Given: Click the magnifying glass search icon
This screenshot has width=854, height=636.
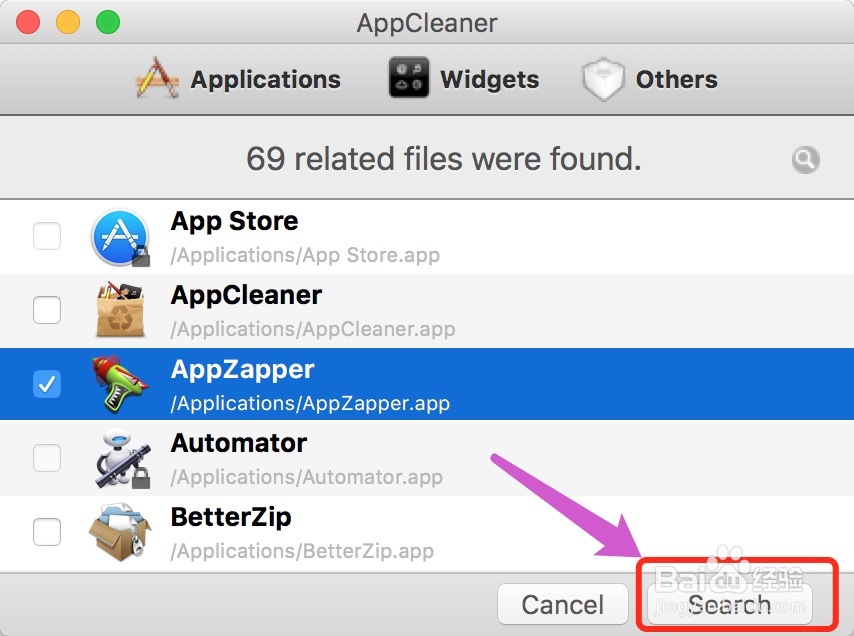Looking at the screenshot, I should pyautogui.click(x=805, y=159).
